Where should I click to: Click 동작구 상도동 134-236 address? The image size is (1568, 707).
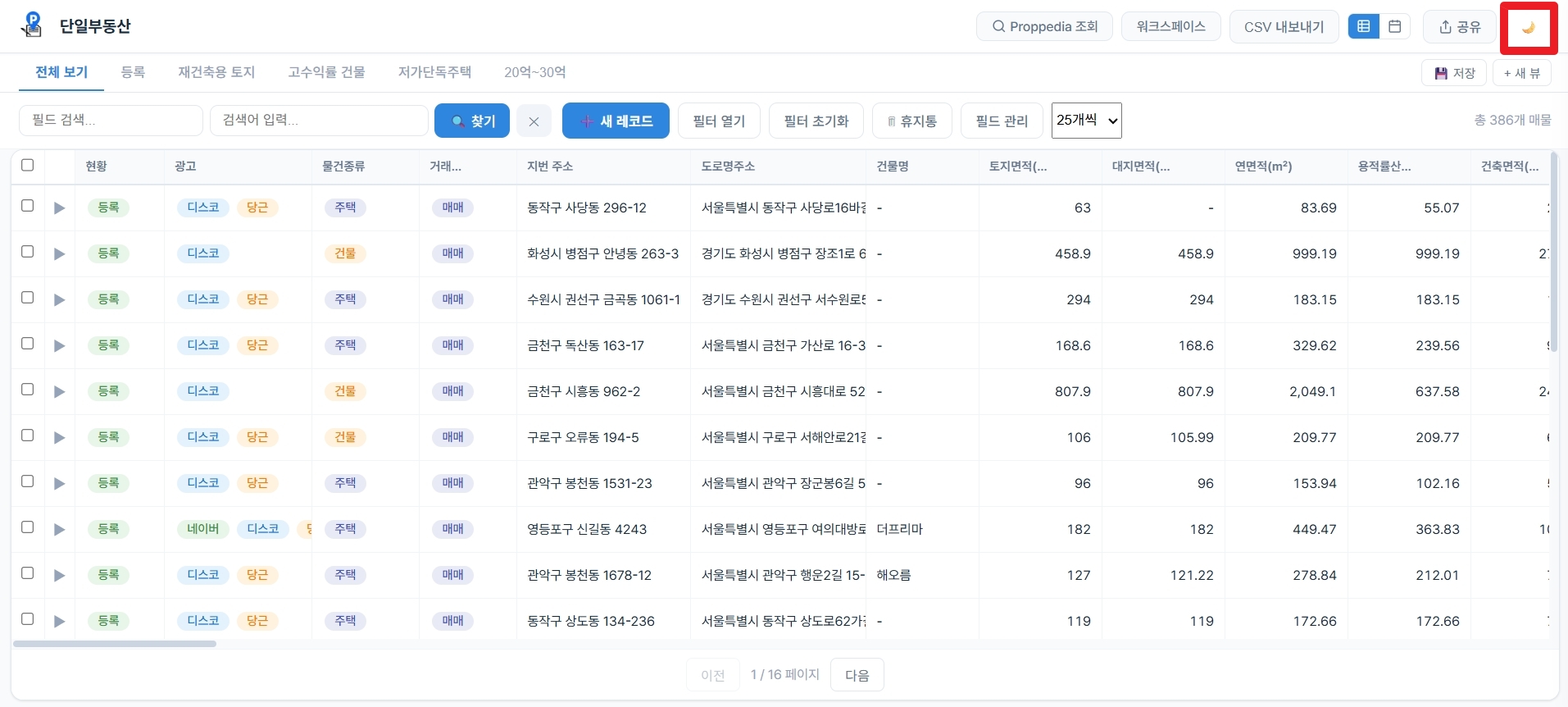coord(591,621)
